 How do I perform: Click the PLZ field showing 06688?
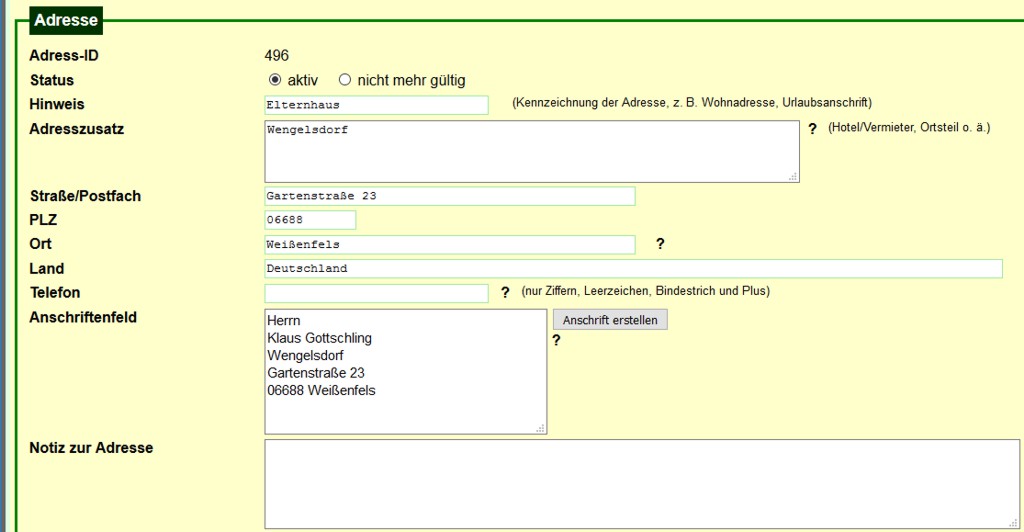(309, 220)
